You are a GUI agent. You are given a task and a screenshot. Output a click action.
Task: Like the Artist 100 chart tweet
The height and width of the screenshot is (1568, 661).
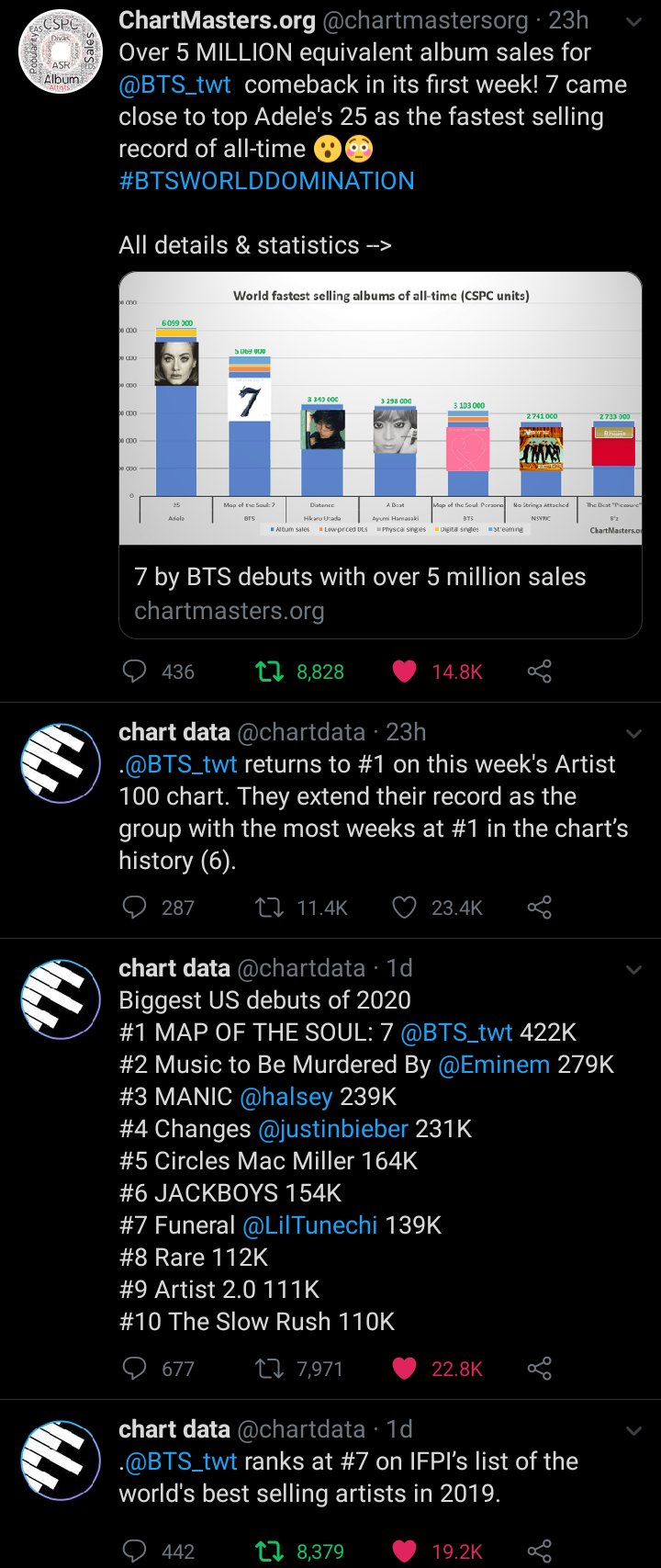click(x=404, y=908)
